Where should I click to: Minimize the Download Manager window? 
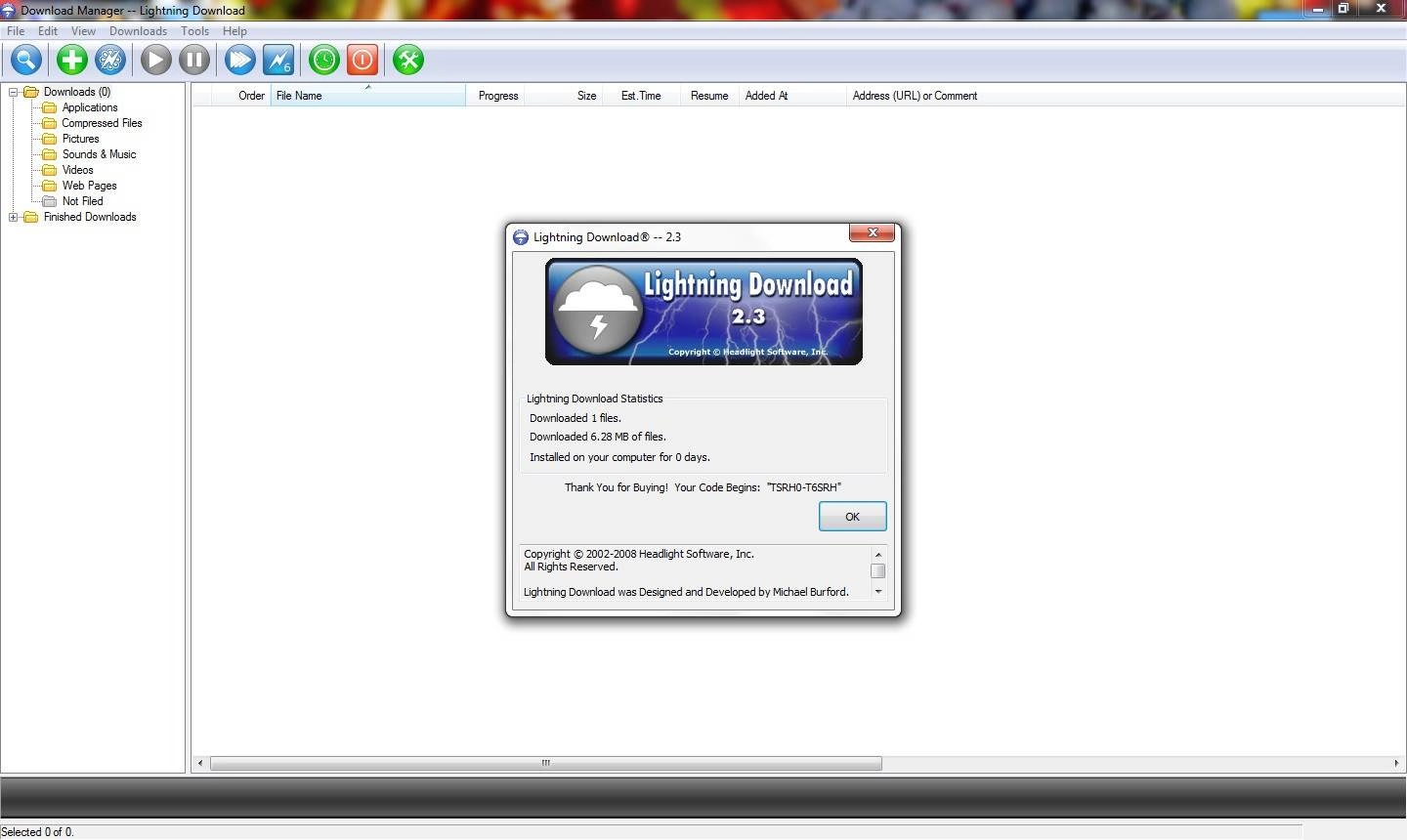coord(1317,8)
